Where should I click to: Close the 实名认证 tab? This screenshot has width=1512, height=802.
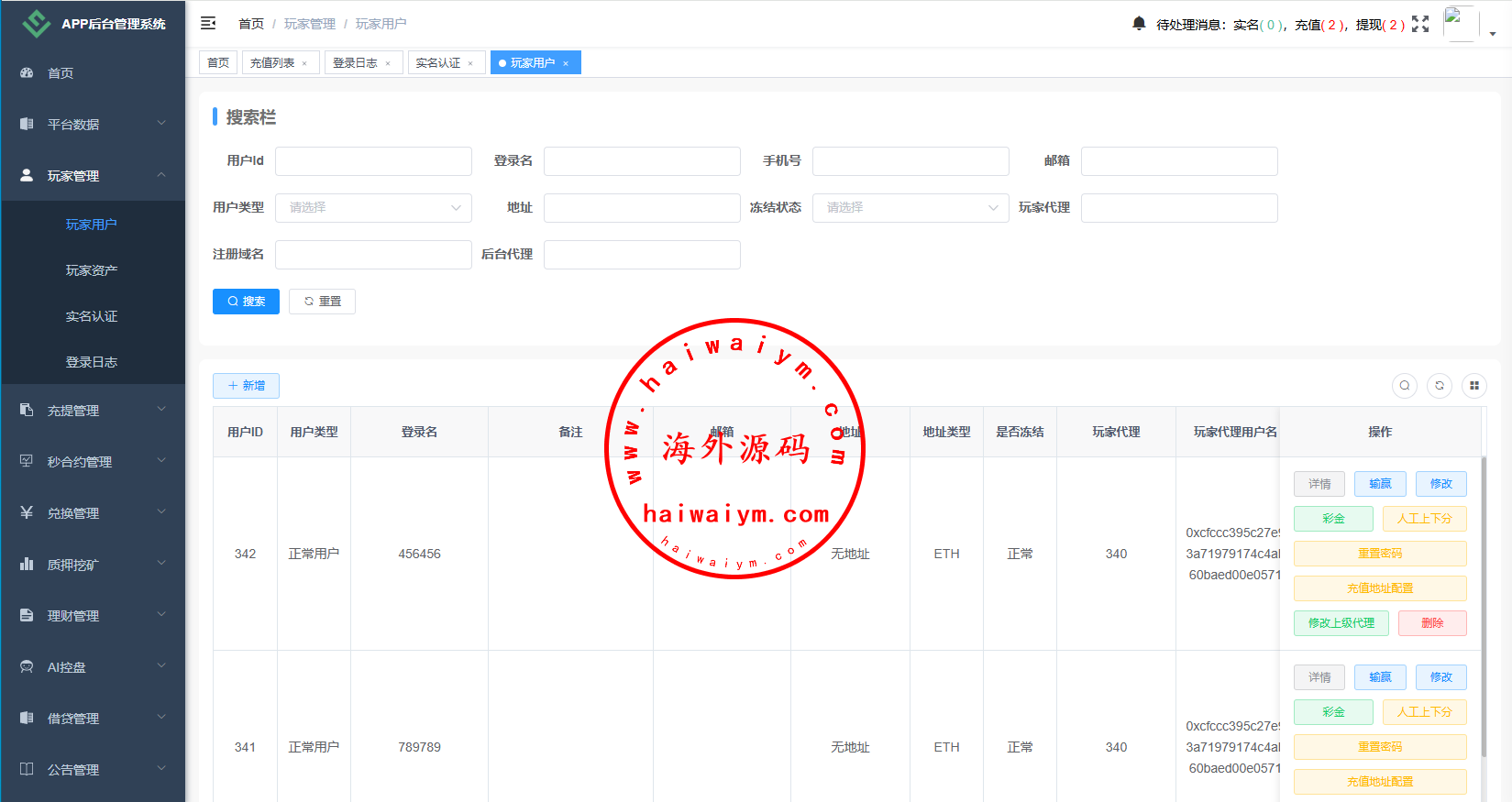(x=470, y=63)
